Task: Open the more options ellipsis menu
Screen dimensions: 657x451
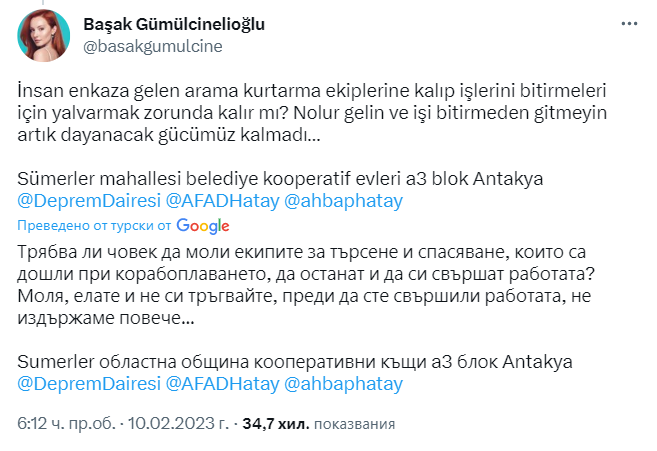Action: (x=628, y=24)
